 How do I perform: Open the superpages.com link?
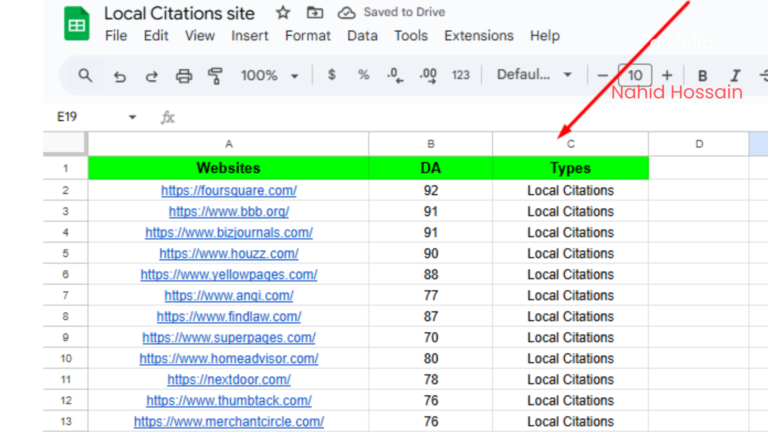229,338
